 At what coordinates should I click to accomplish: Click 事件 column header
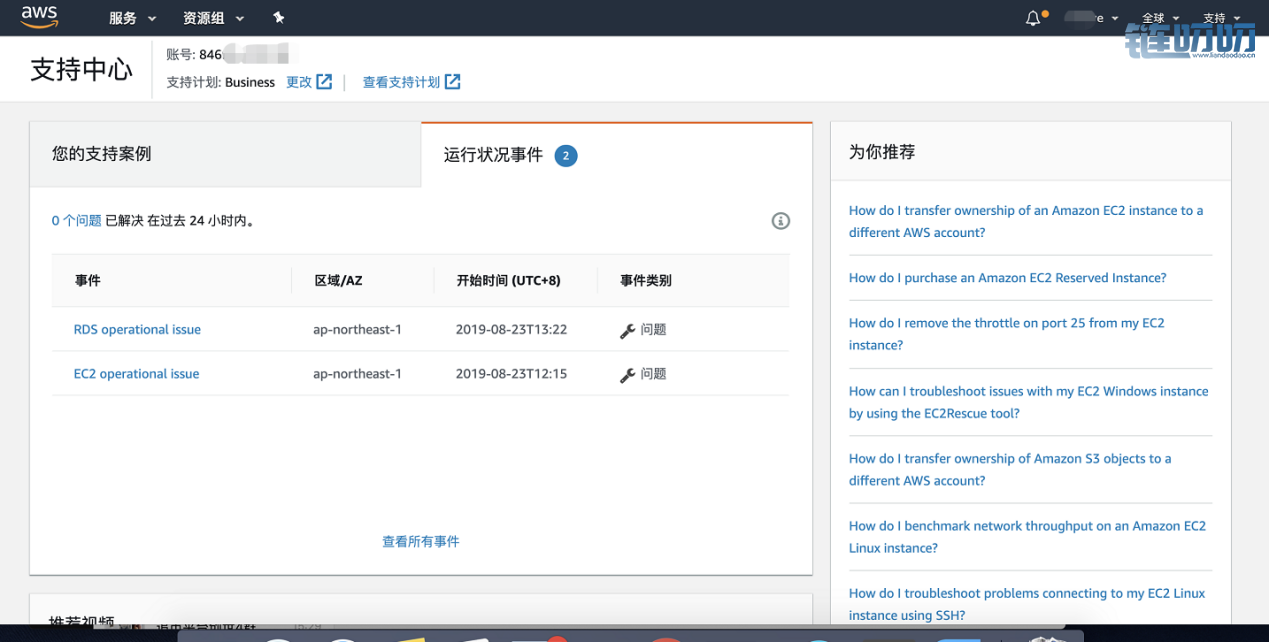tap(88, 280)
